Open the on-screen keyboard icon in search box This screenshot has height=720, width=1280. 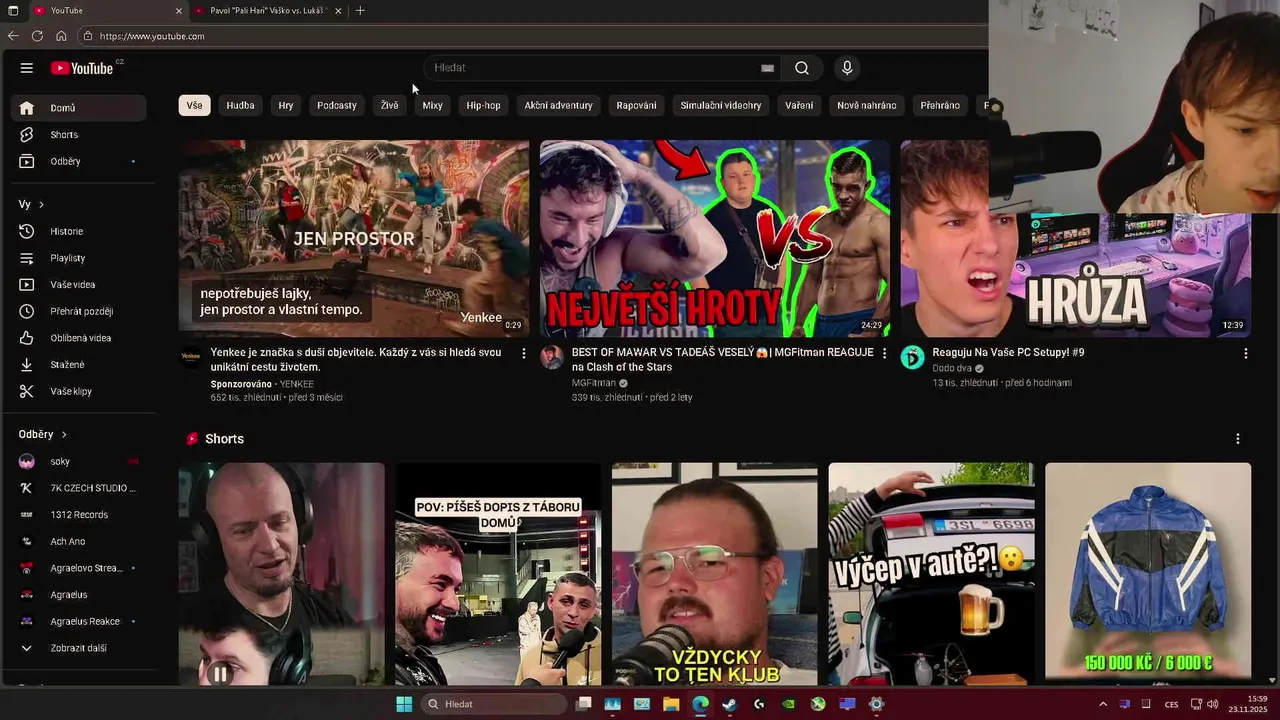[x=767, y=68]
